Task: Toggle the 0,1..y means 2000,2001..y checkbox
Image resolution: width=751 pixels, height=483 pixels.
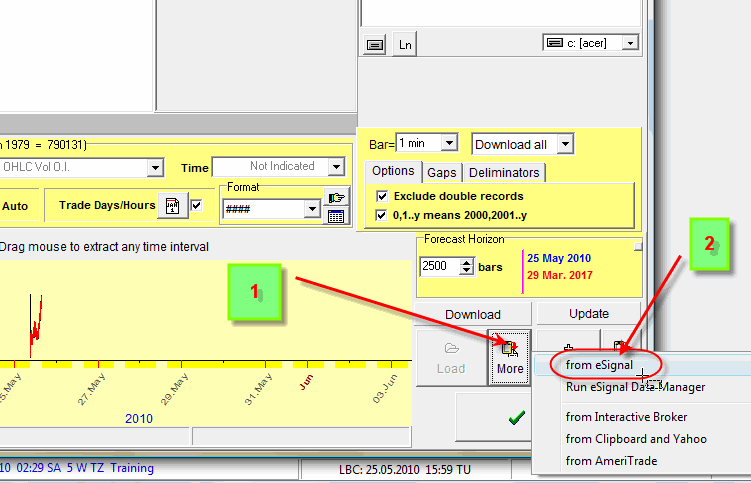Action: (x=382, y=215)
